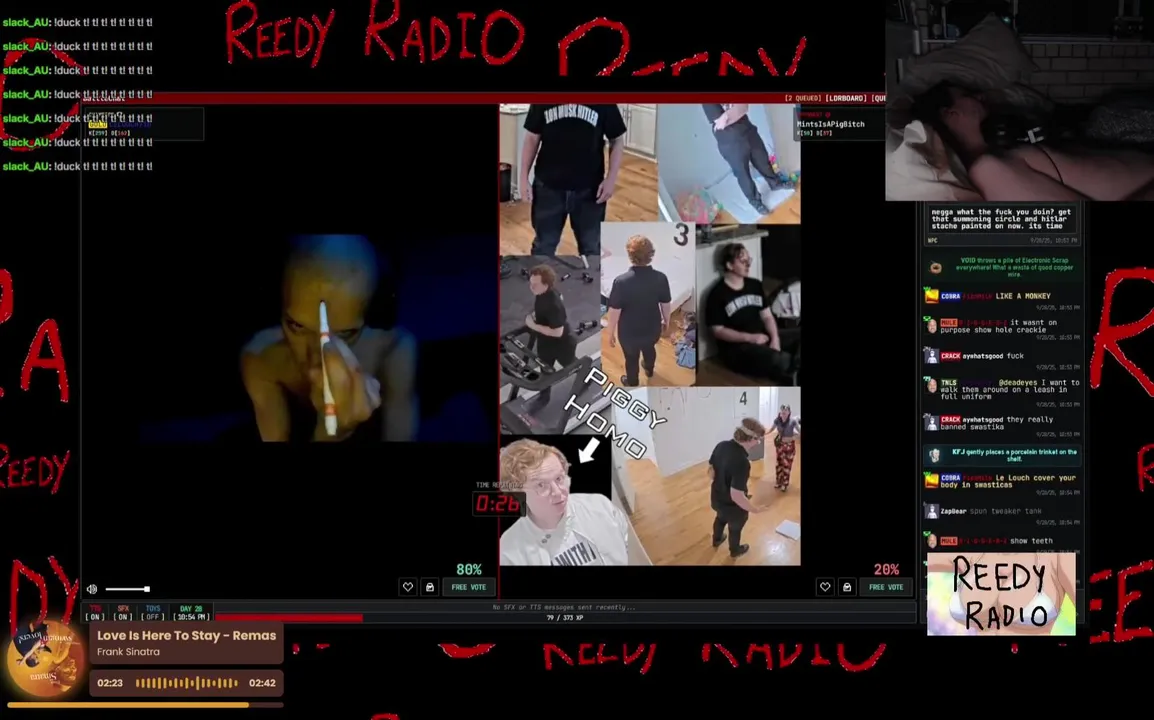Click the avatar beside ZapBear message

click(932, 511)
